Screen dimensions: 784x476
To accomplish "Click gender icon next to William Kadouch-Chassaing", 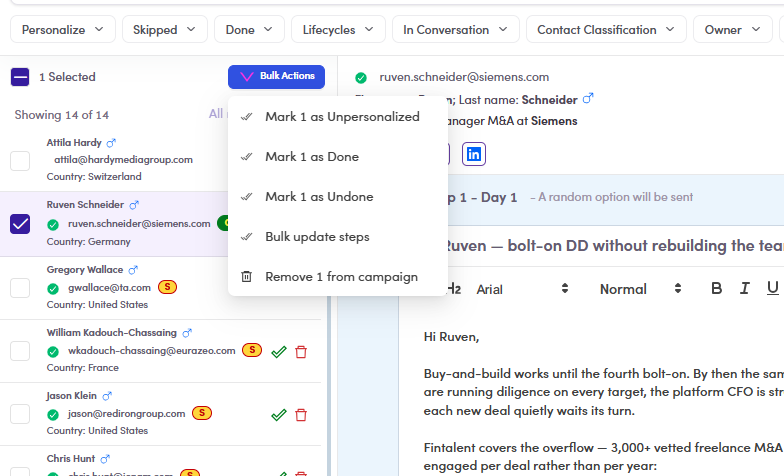I will [187, 333].
